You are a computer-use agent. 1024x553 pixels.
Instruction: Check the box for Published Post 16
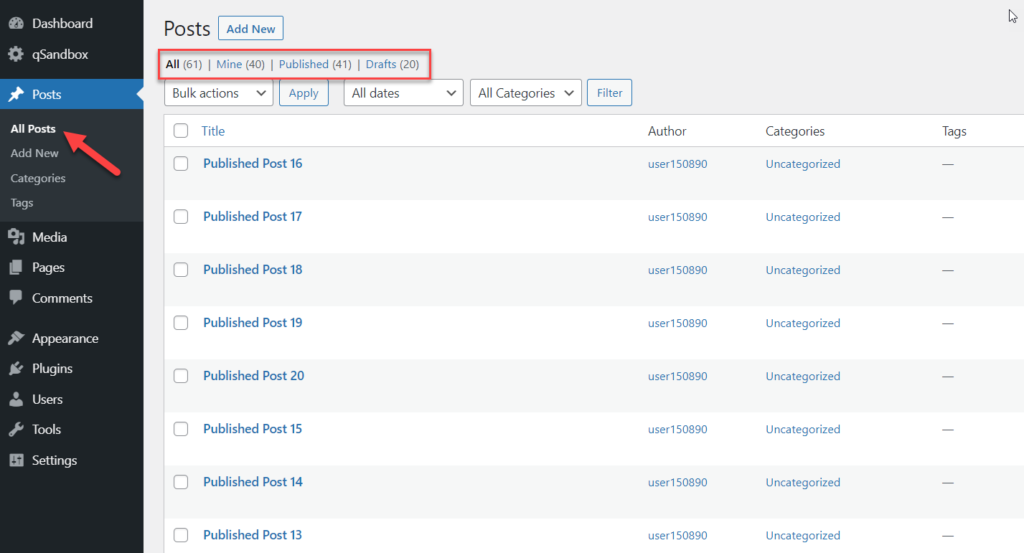tap(181, 163)
